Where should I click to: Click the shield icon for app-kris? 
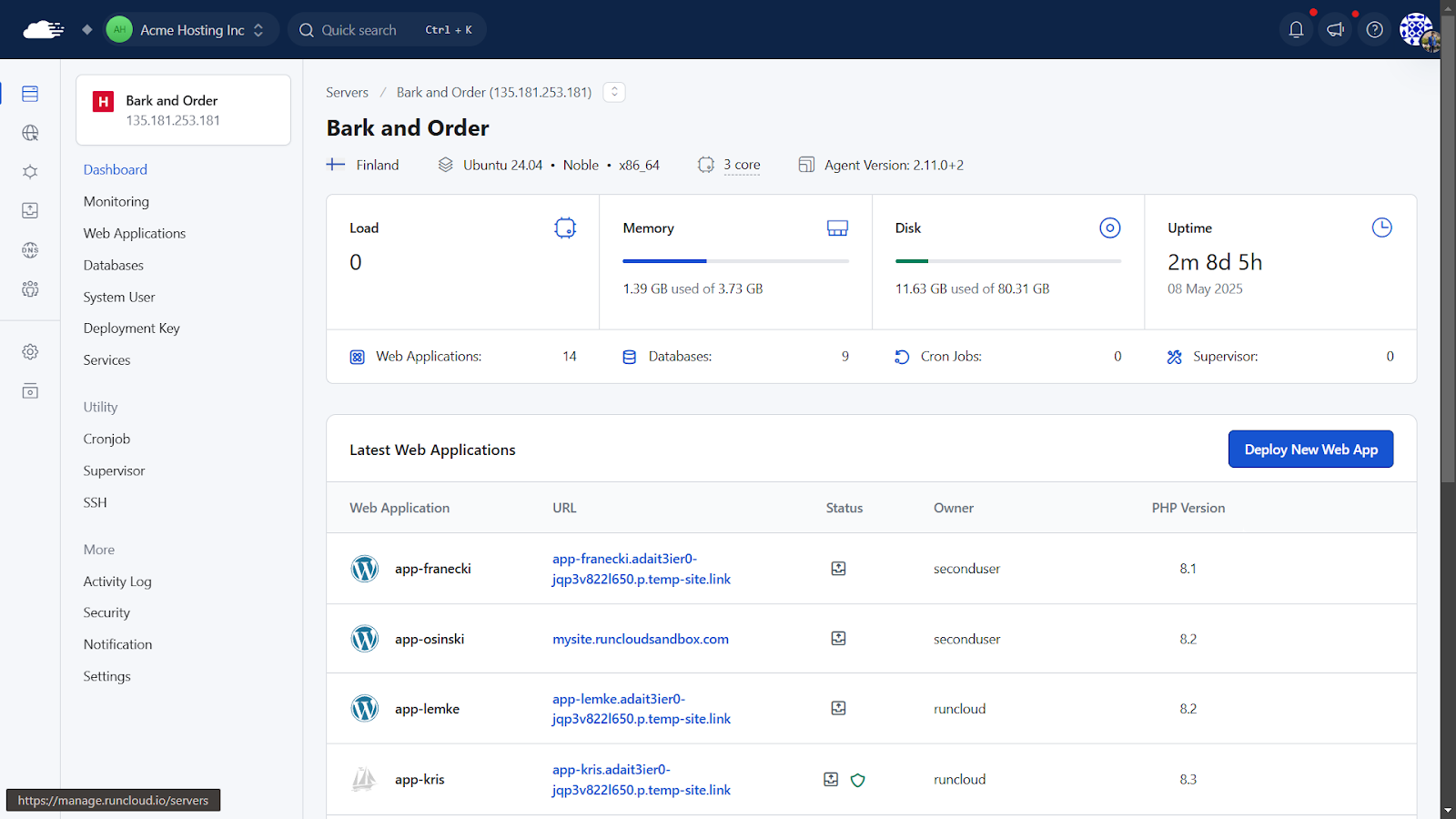click(857, 780)
